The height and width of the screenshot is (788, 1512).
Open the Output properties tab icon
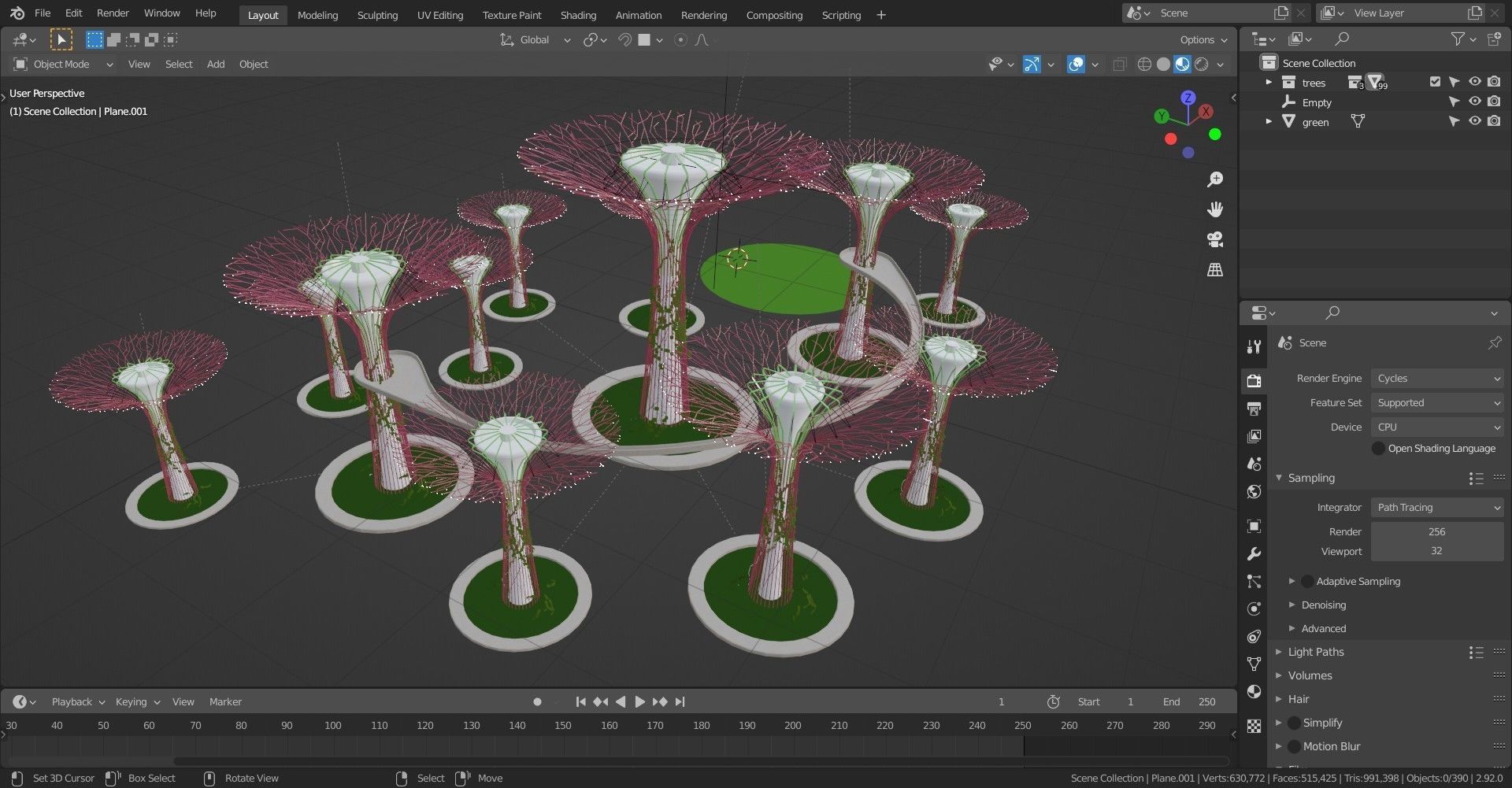coord(1254,409)
